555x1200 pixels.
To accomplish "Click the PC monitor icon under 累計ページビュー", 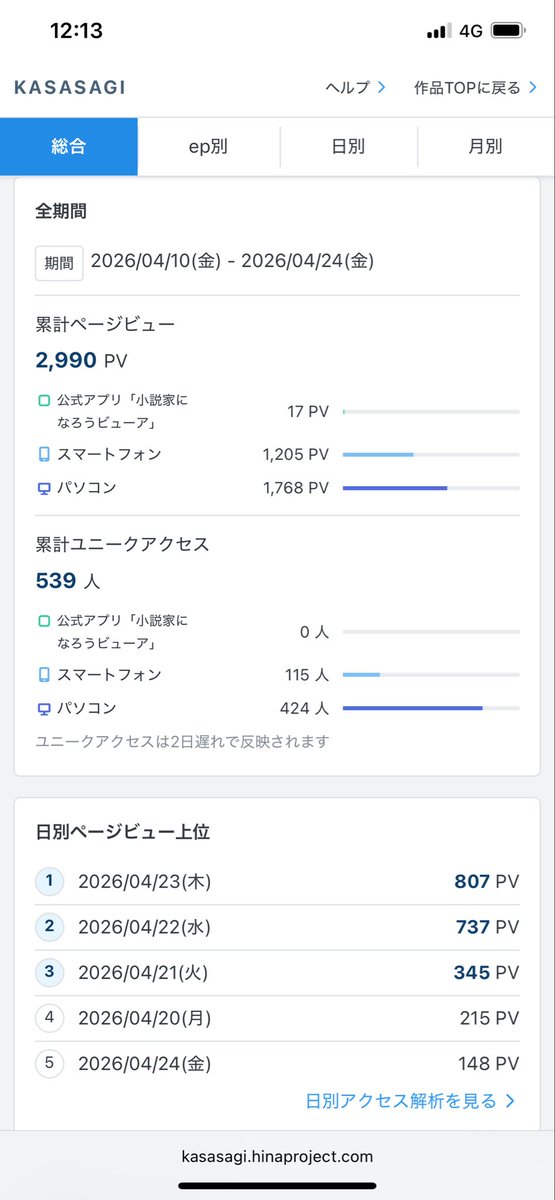I will 44,488.
